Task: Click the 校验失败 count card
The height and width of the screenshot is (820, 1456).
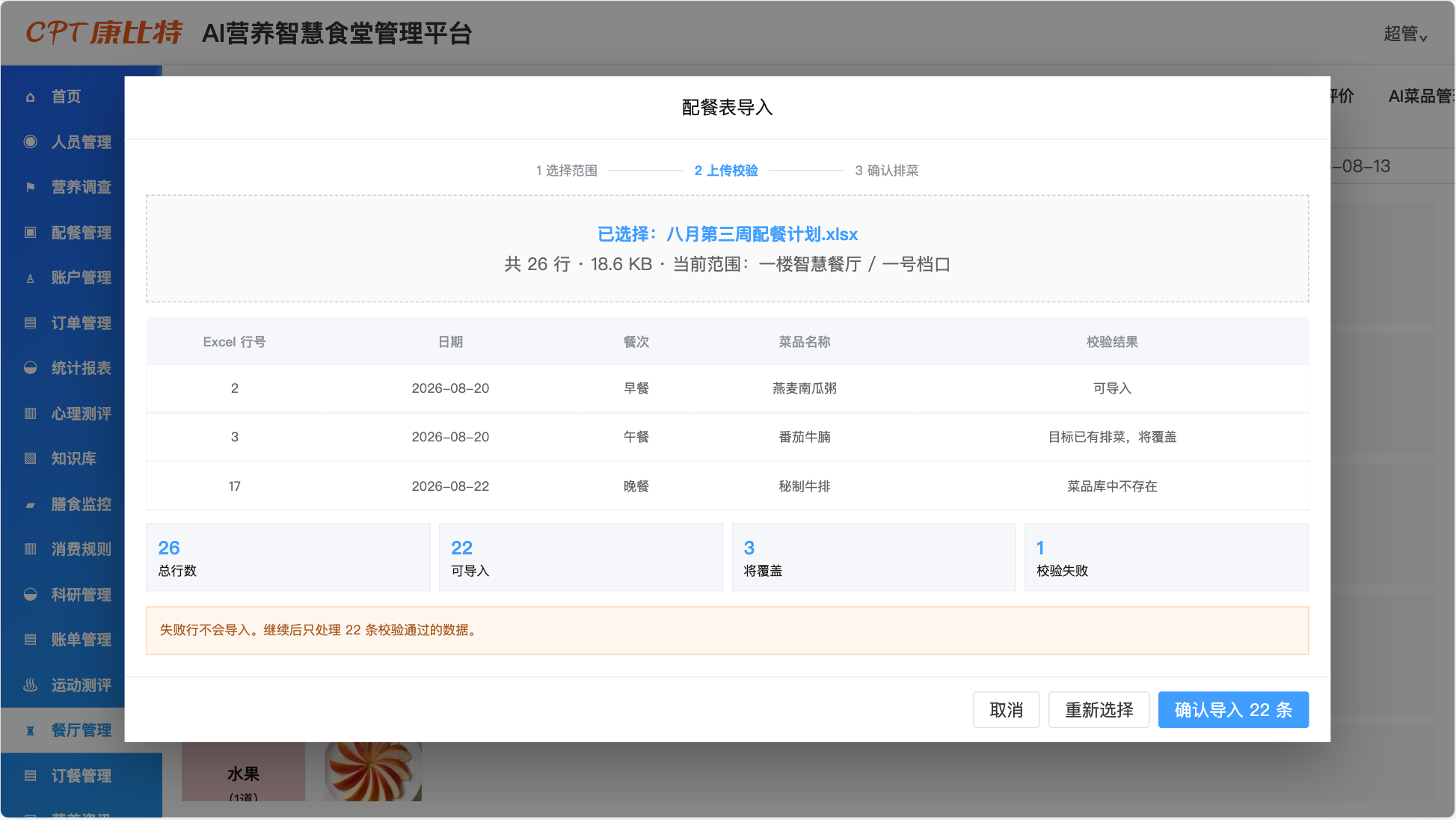Action: point(1167,557)
